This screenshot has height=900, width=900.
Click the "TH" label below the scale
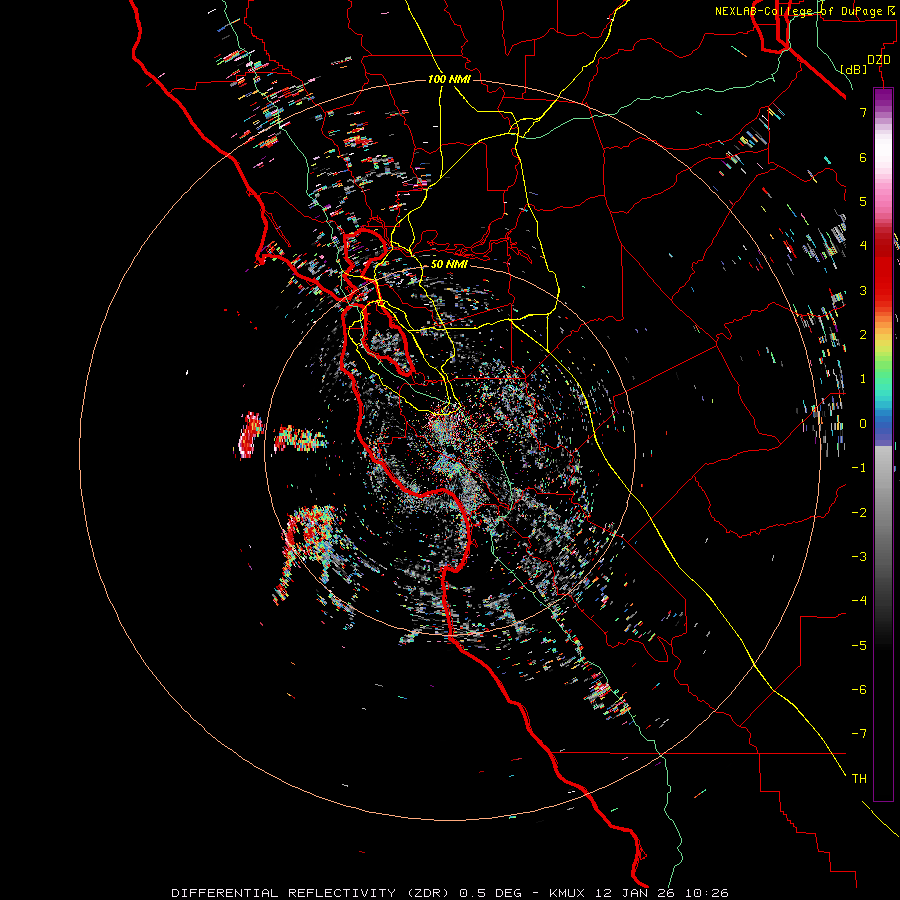pos(859,779)
